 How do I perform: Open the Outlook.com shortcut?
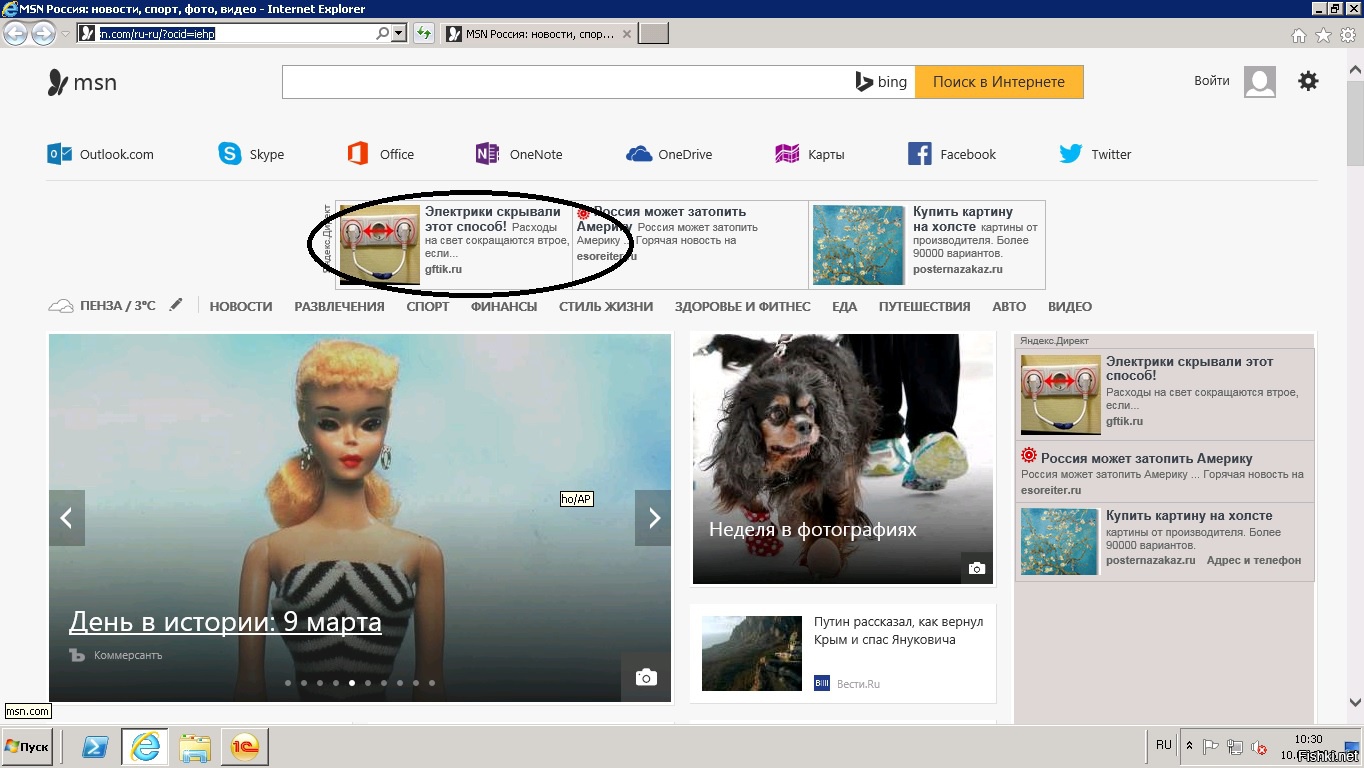[100, 154]
